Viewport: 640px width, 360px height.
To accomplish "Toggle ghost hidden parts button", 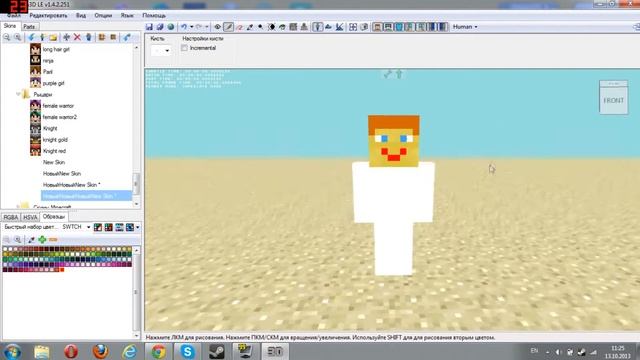I will [364, 27].
